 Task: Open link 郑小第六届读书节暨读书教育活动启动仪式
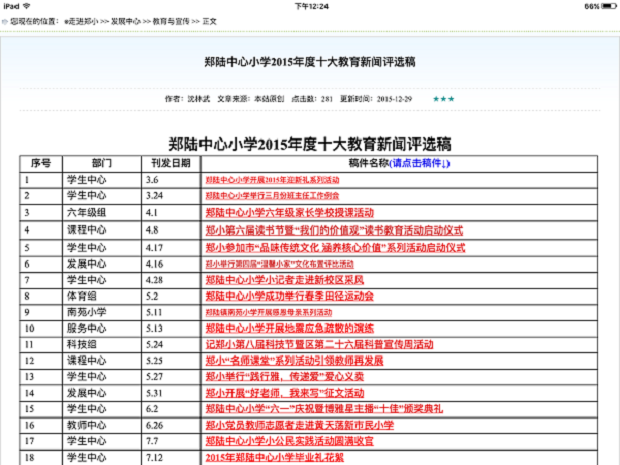334,230
